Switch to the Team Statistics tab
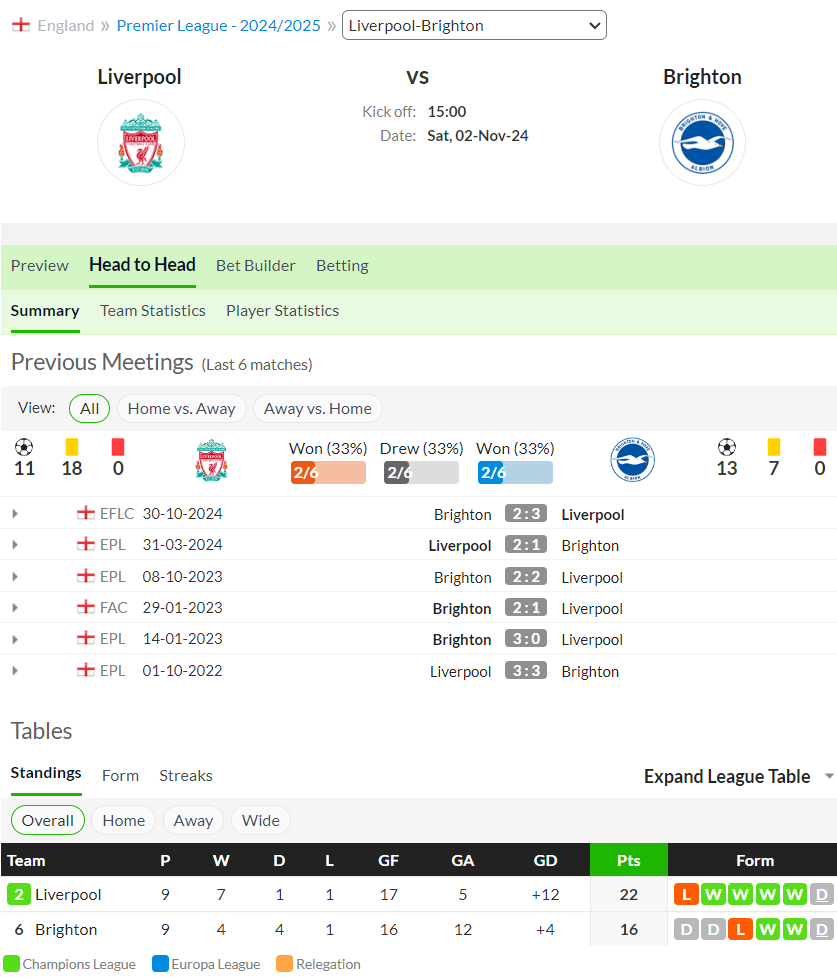Screen dimensions: 837x977 click(153, 311)
